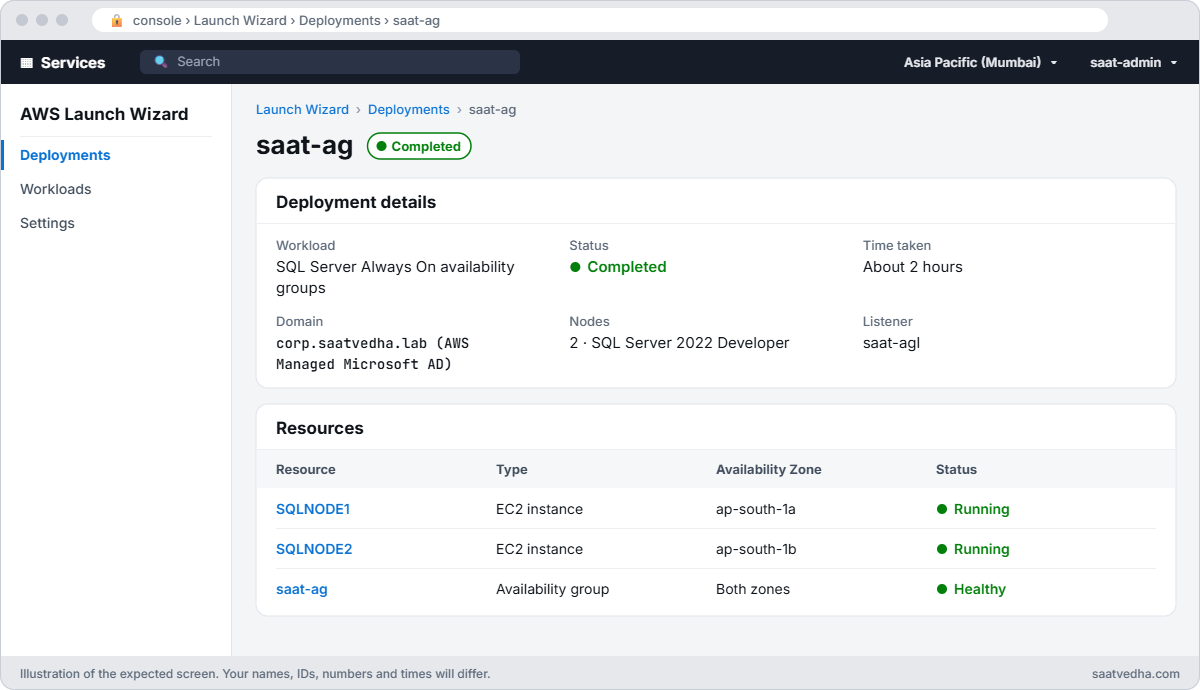Open the saat-ag resource link in the table

coord(302,589)
